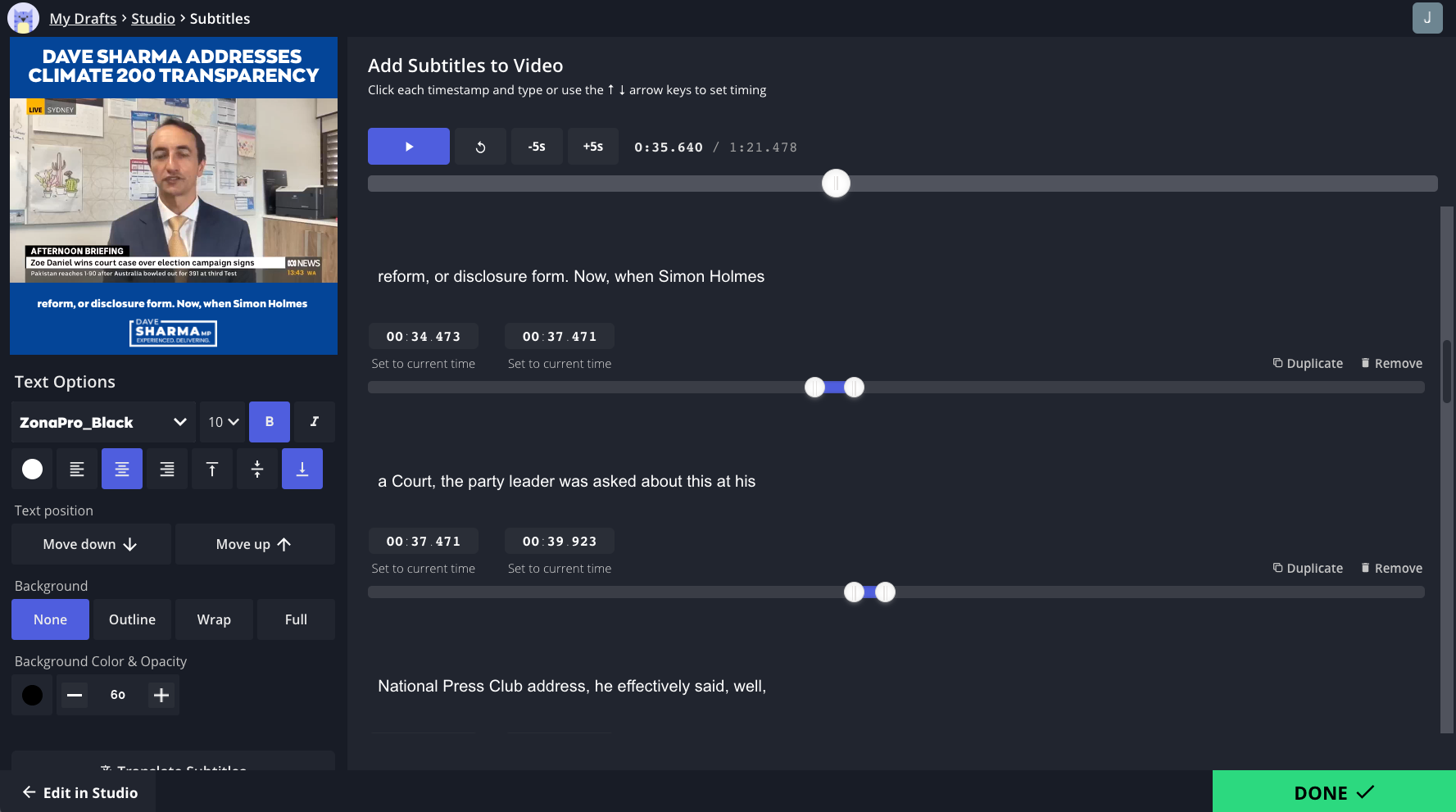Viewport: 1456px width, 812px height.
Task: Go to My Drafts breadcrumb
Action: point(83,18)
